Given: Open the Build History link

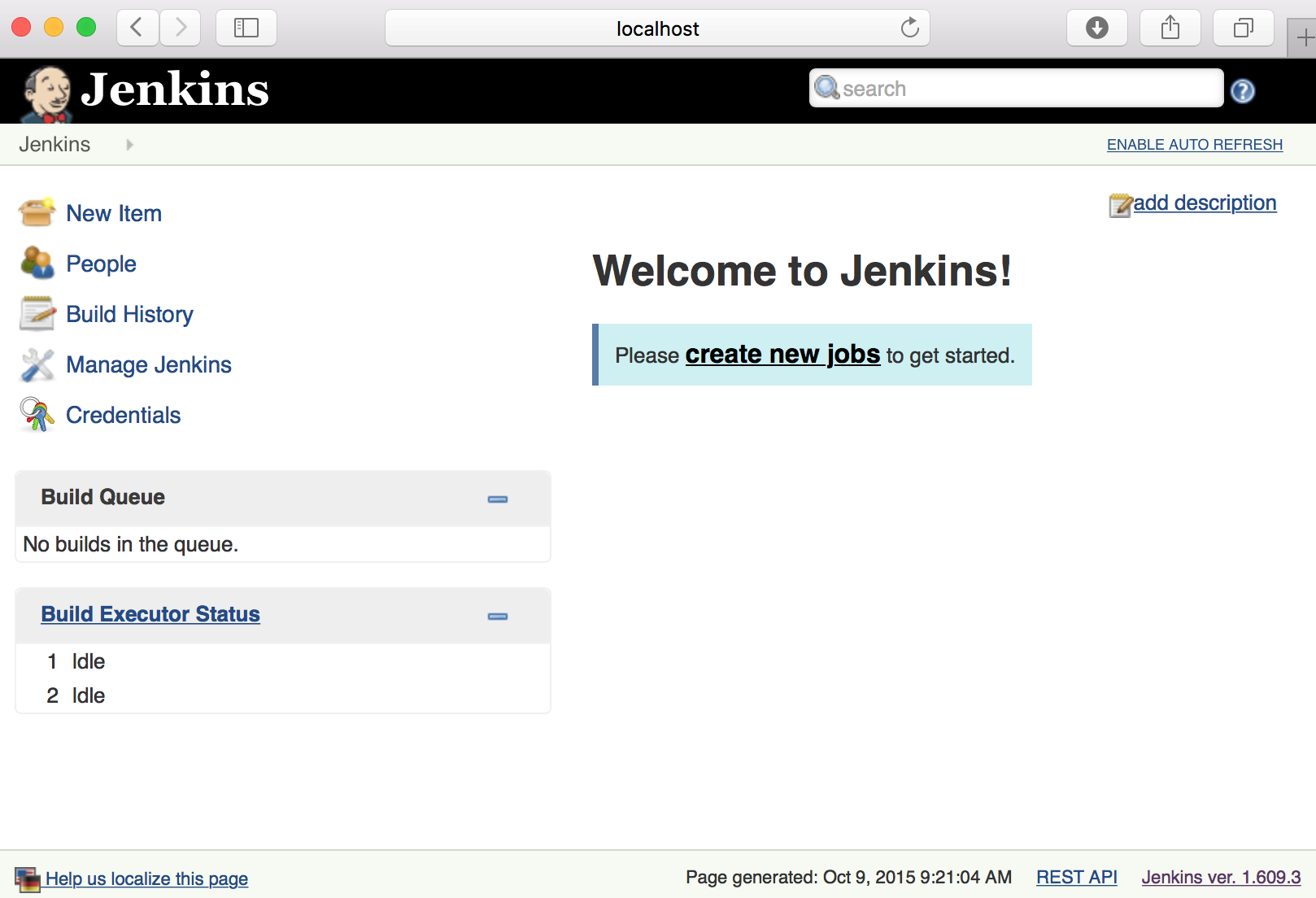Looking at the screenshot, I should [x=130, y=314].
